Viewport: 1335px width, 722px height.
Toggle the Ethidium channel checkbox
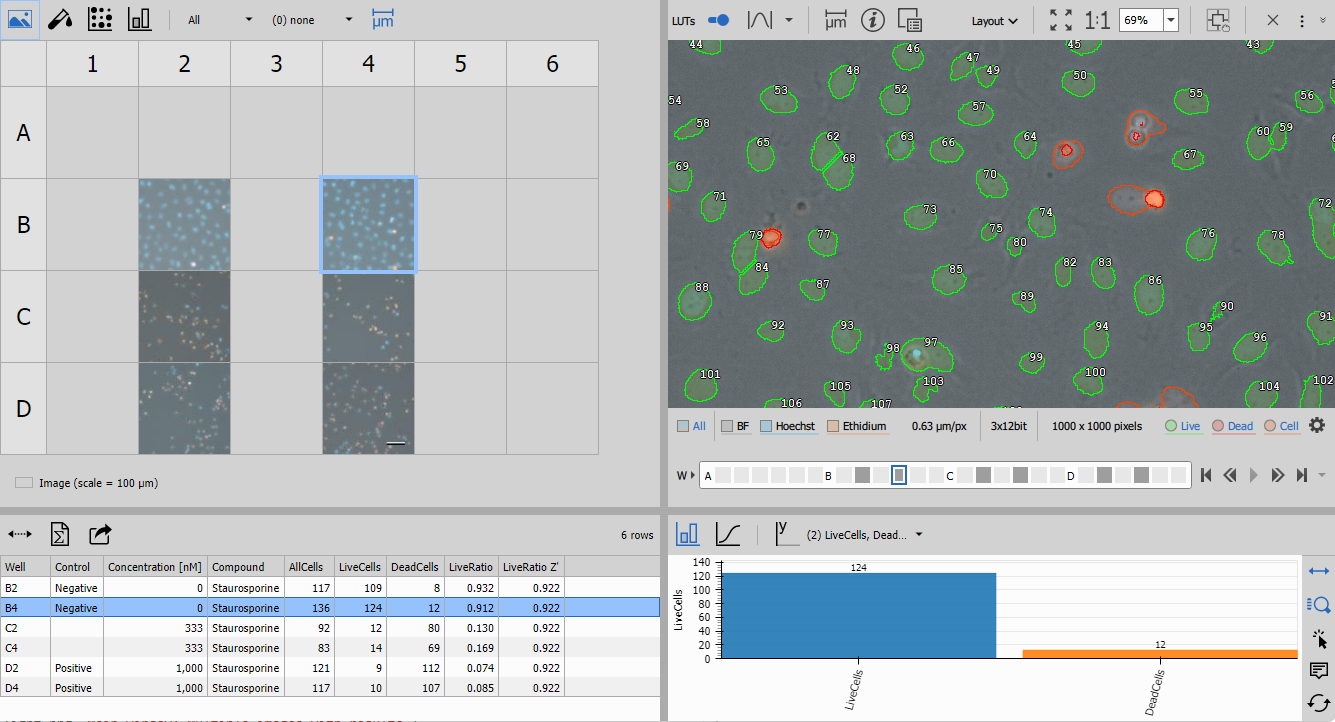[x=833, y=426]
